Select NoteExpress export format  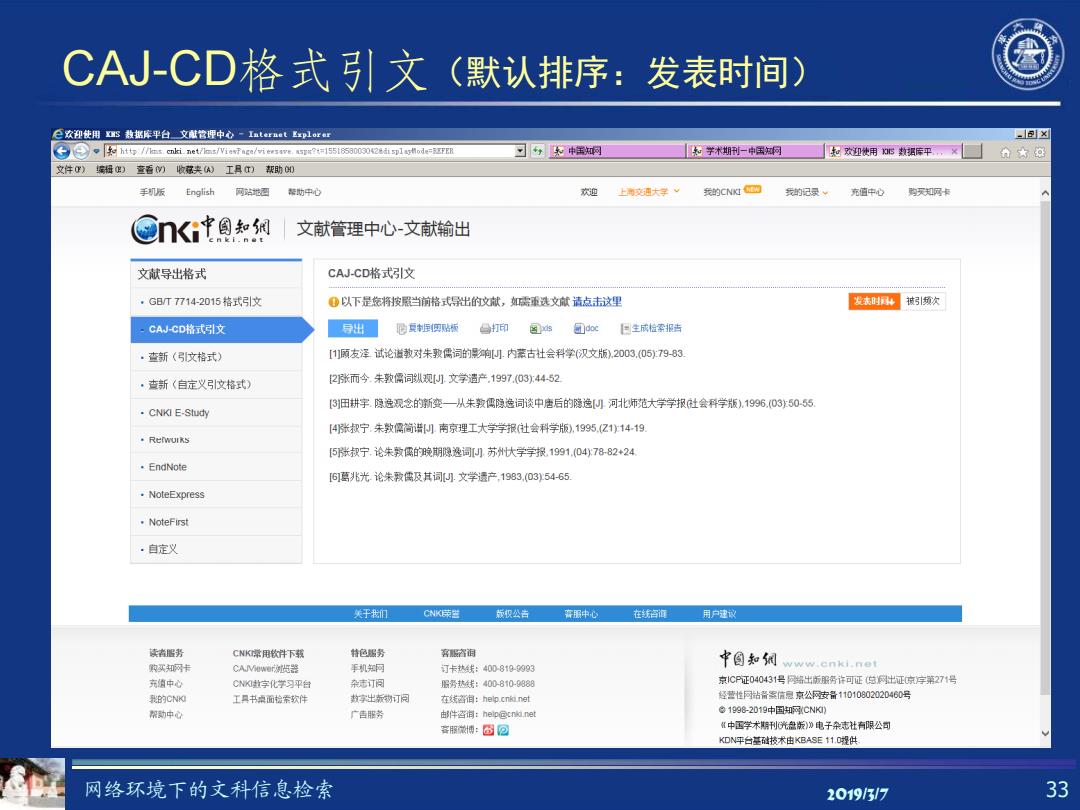pos(216,495)
